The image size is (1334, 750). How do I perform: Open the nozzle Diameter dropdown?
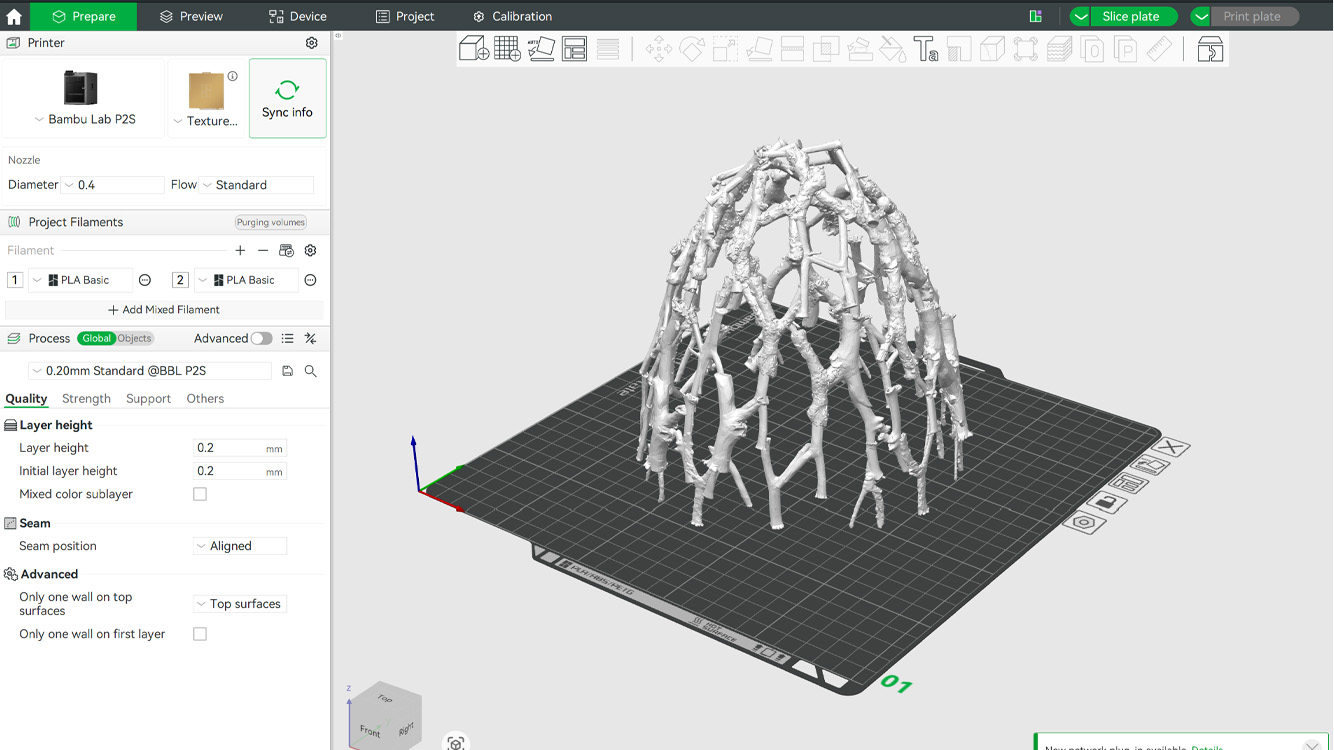113,185
